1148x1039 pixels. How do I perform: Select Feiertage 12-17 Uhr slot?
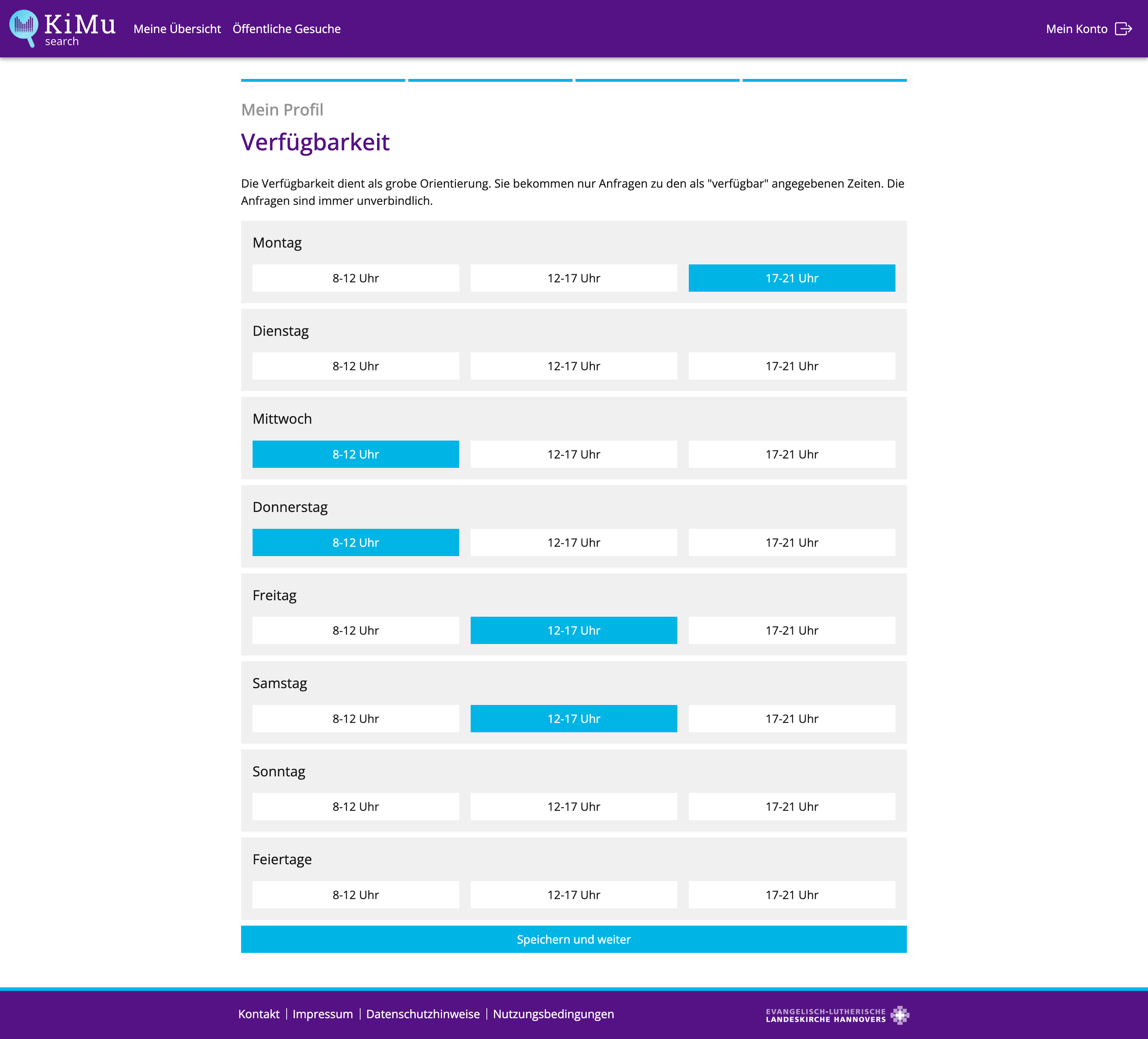(573, 894)
